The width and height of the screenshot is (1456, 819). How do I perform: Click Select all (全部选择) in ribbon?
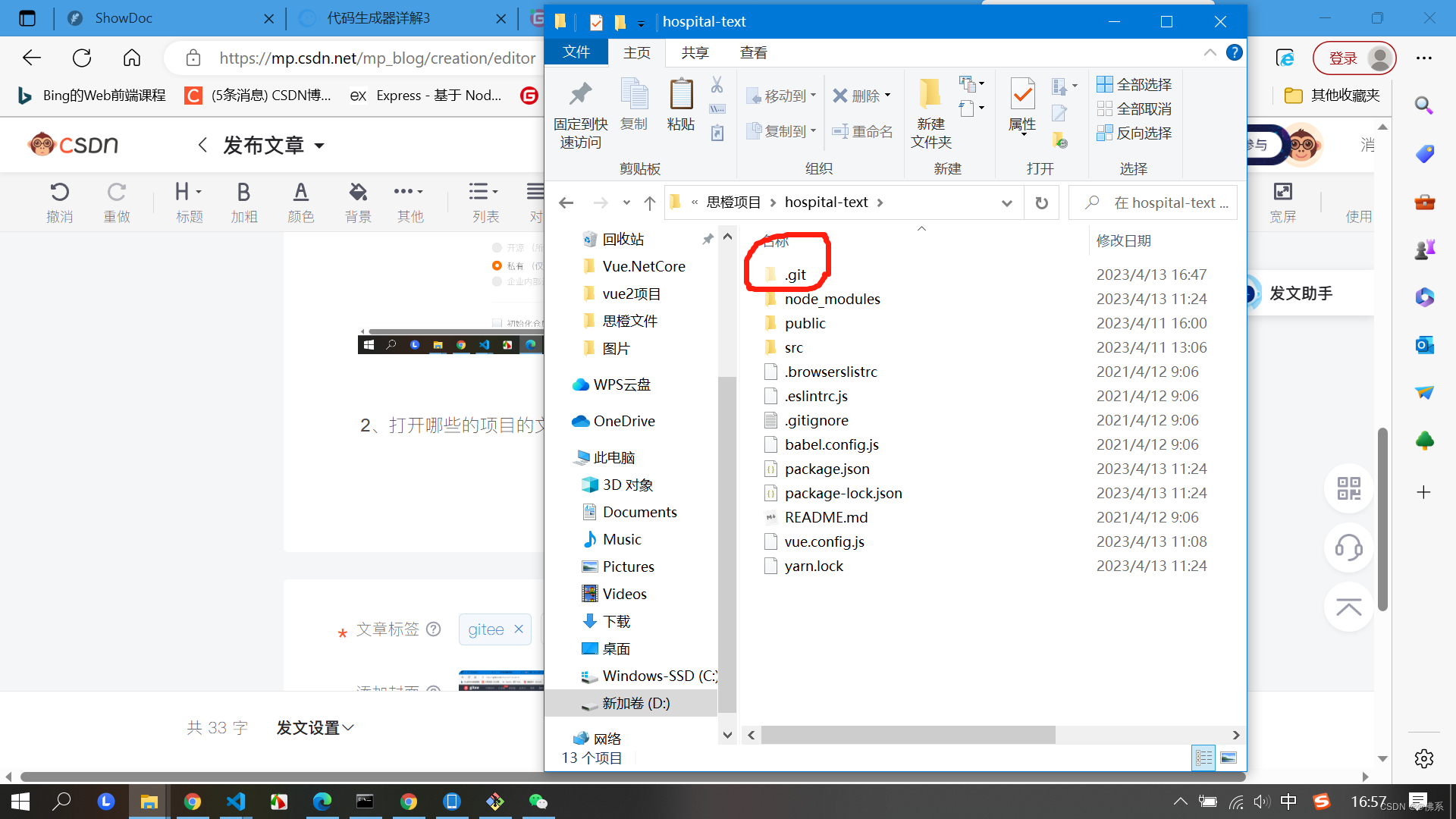pos(1134,84)
